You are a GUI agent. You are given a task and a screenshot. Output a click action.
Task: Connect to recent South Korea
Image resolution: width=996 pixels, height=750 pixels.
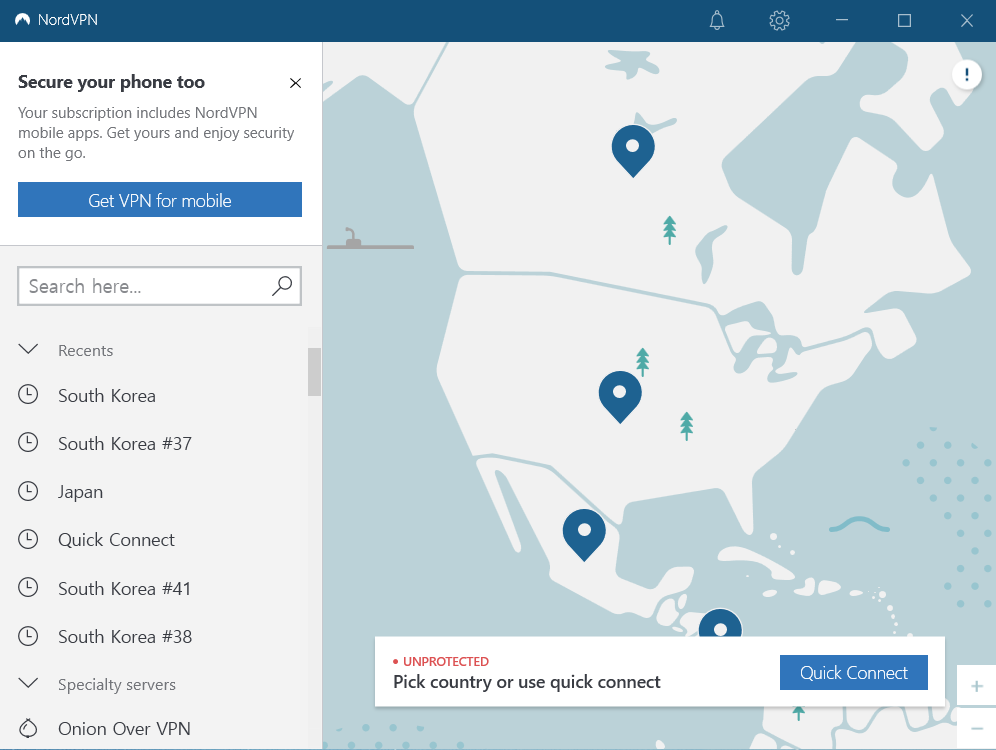(x=107, y=396)
